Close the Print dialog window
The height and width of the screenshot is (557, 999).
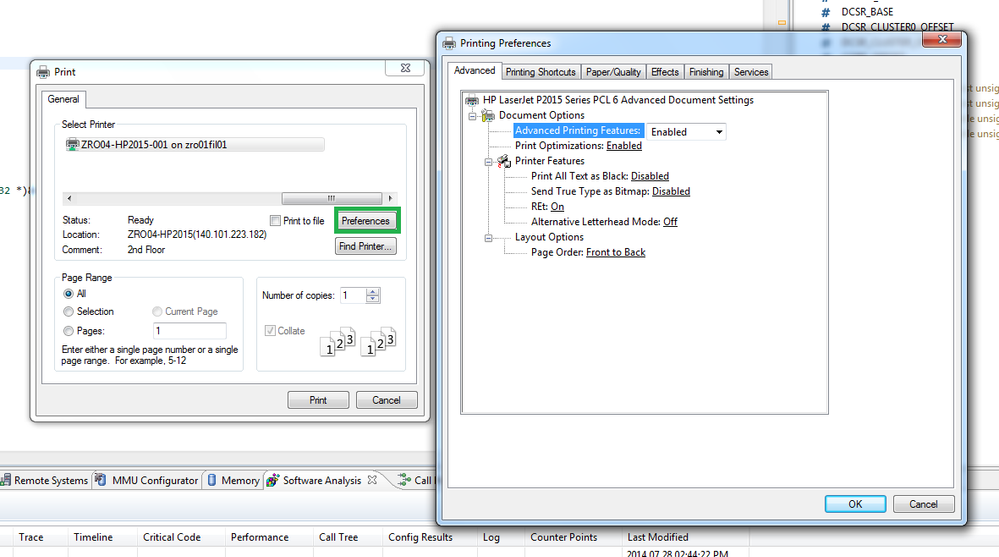tap(405, 68)
